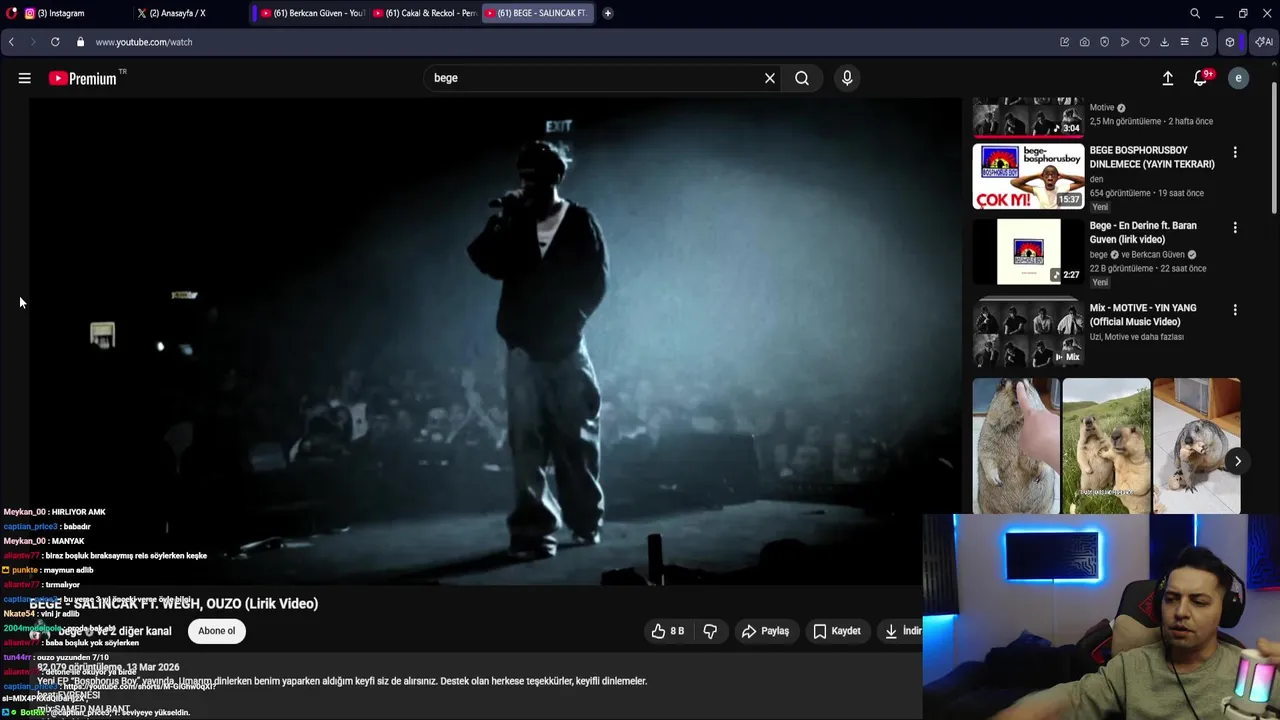Select the BEGE - SALINCAK tab
The image size is (1280, 720).
pyautogui.click(x=538, y=13)
